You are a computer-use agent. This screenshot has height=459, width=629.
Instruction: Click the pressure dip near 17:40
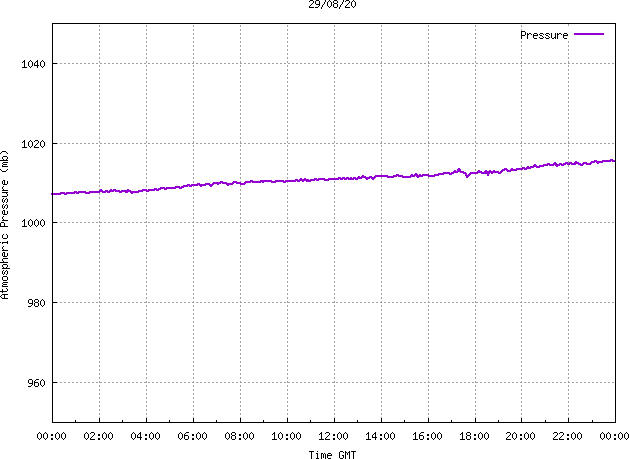(467, 176)
